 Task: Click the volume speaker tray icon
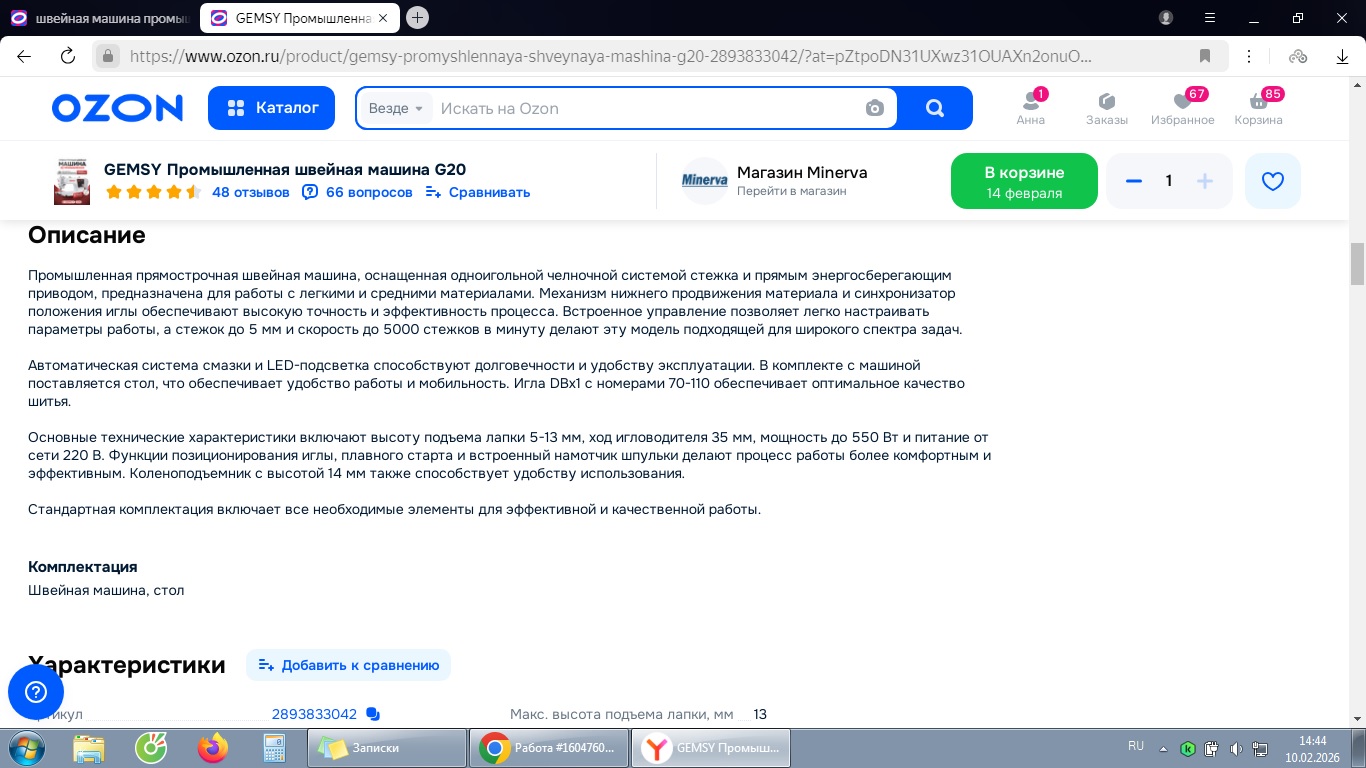pos(1236,748)
